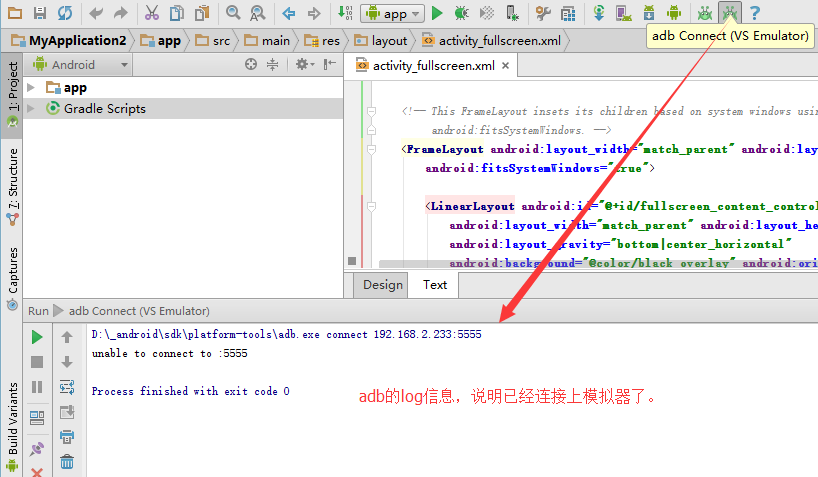The image size is (818, 477).
Task: Cut selection with the scissors icon
Action: pyautogui.click(x=151, y=13)
